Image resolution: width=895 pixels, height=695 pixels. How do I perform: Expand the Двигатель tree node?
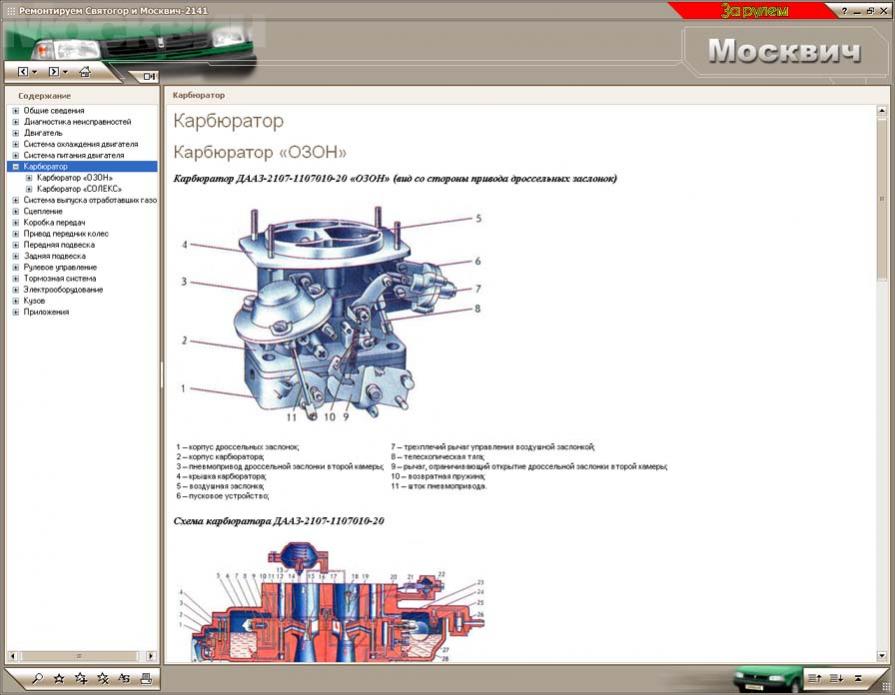(x=16, y=133)
